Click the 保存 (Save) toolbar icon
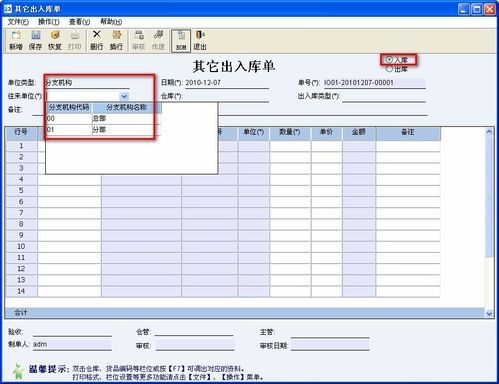 point(35,40)
